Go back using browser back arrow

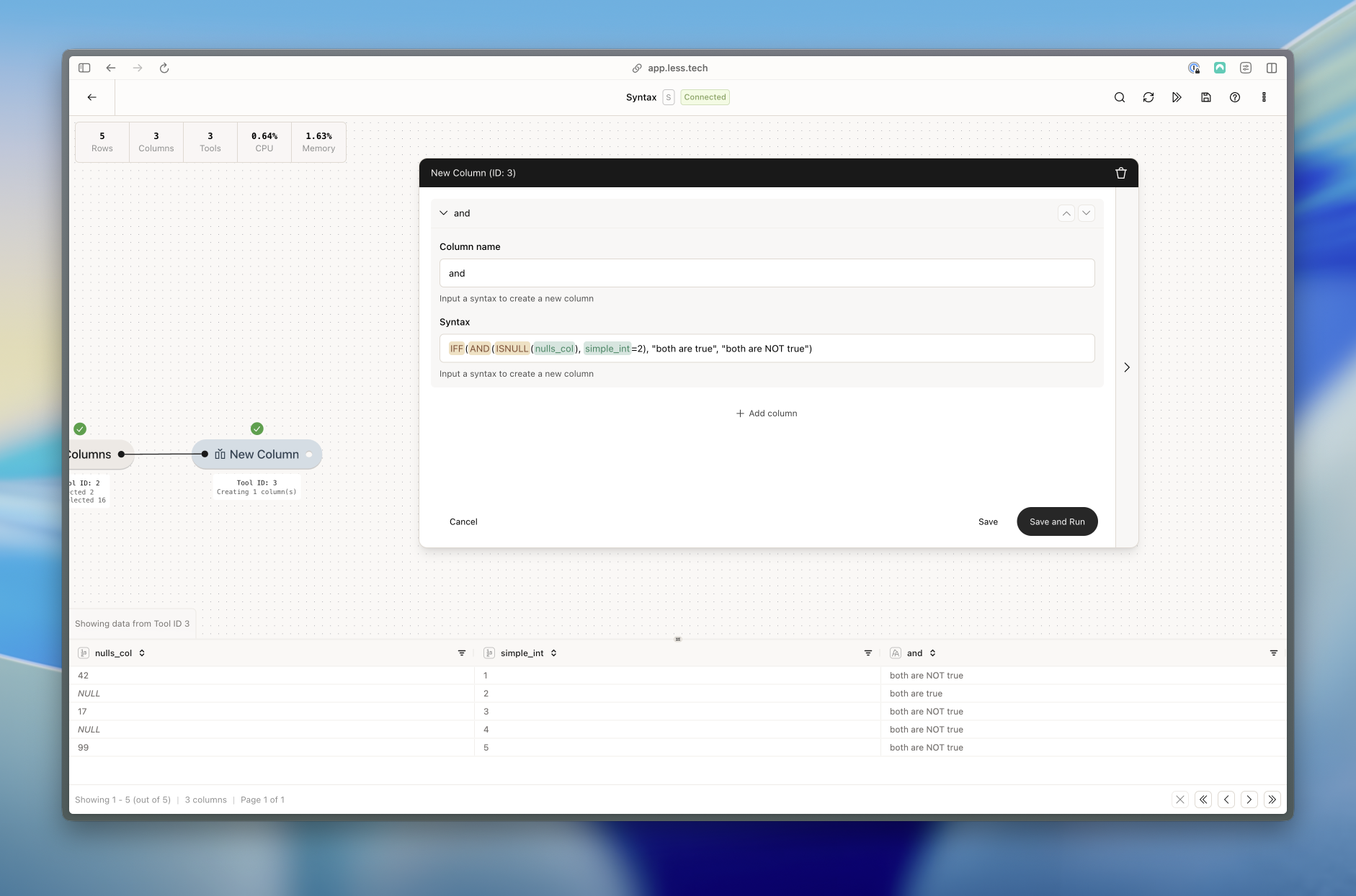point(111,68)
